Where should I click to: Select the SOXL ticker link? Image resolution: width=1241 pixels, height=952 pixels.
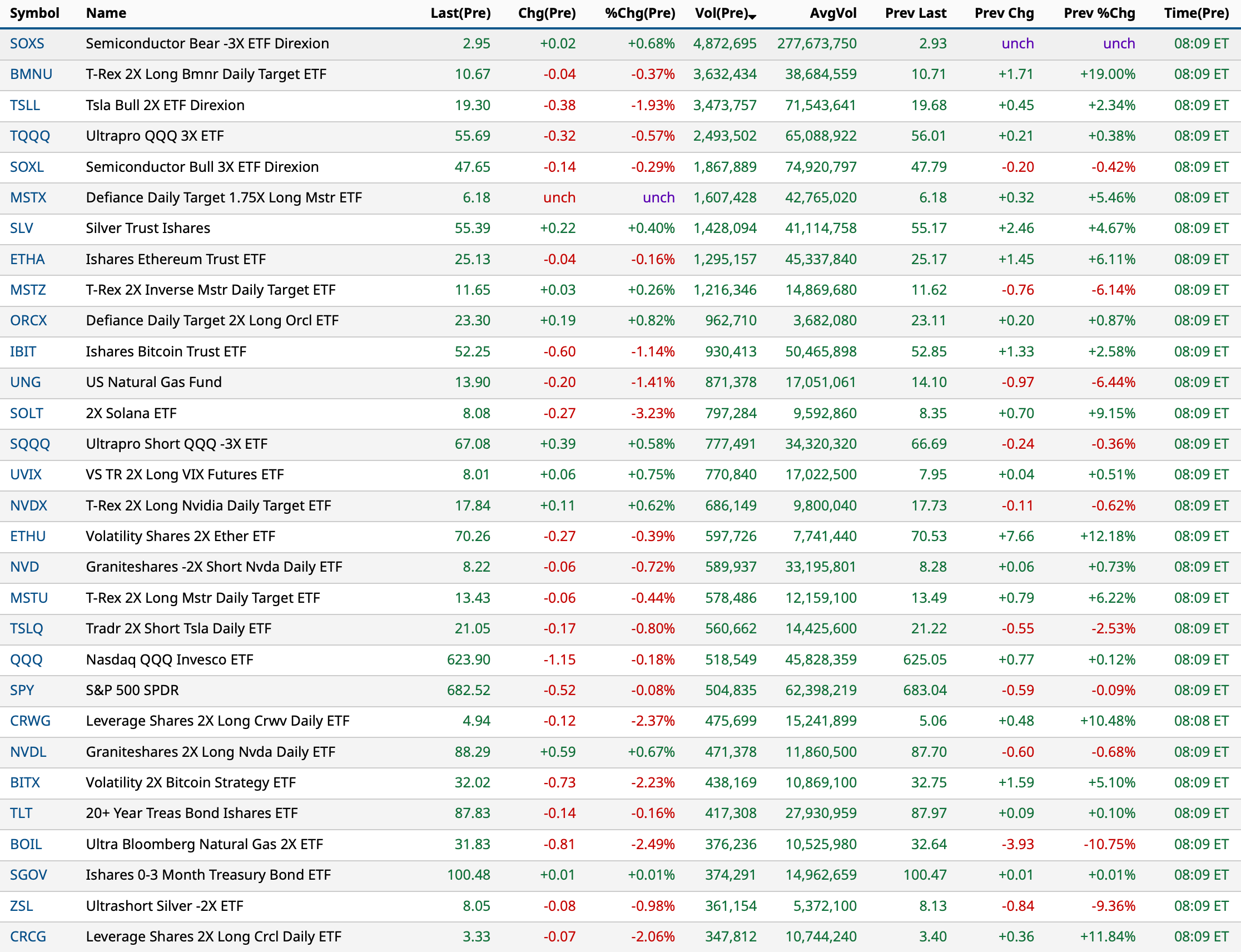point(27,167)
